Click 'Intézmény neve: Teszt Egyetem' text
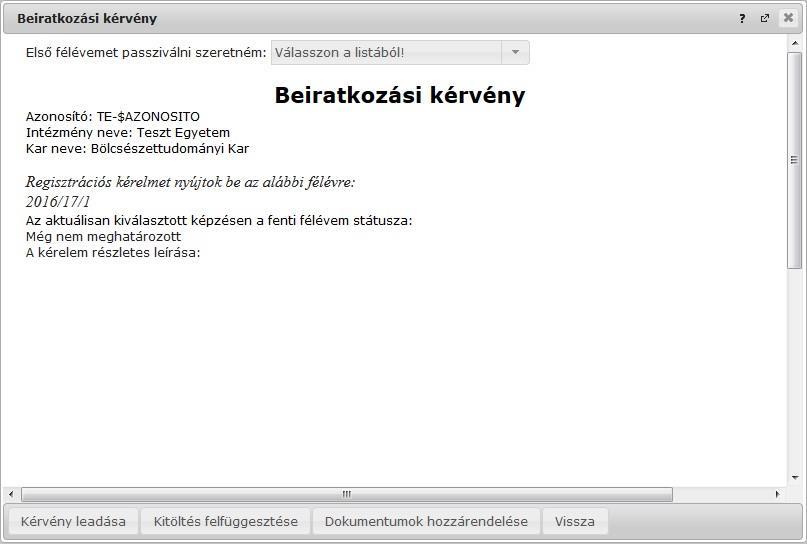This screenshot has height=544, width=807. (128, 133)
